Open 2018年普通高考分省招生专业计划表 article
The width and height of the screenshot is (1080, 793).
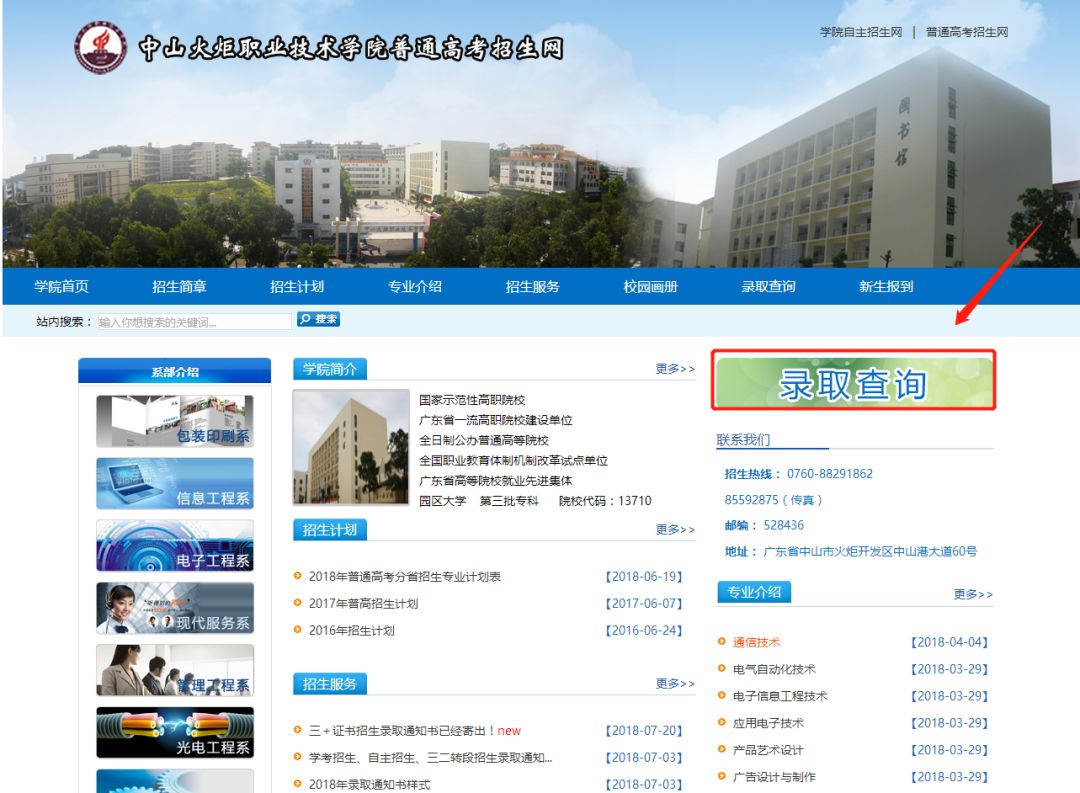pyautogui.click(x=404, y=577)
